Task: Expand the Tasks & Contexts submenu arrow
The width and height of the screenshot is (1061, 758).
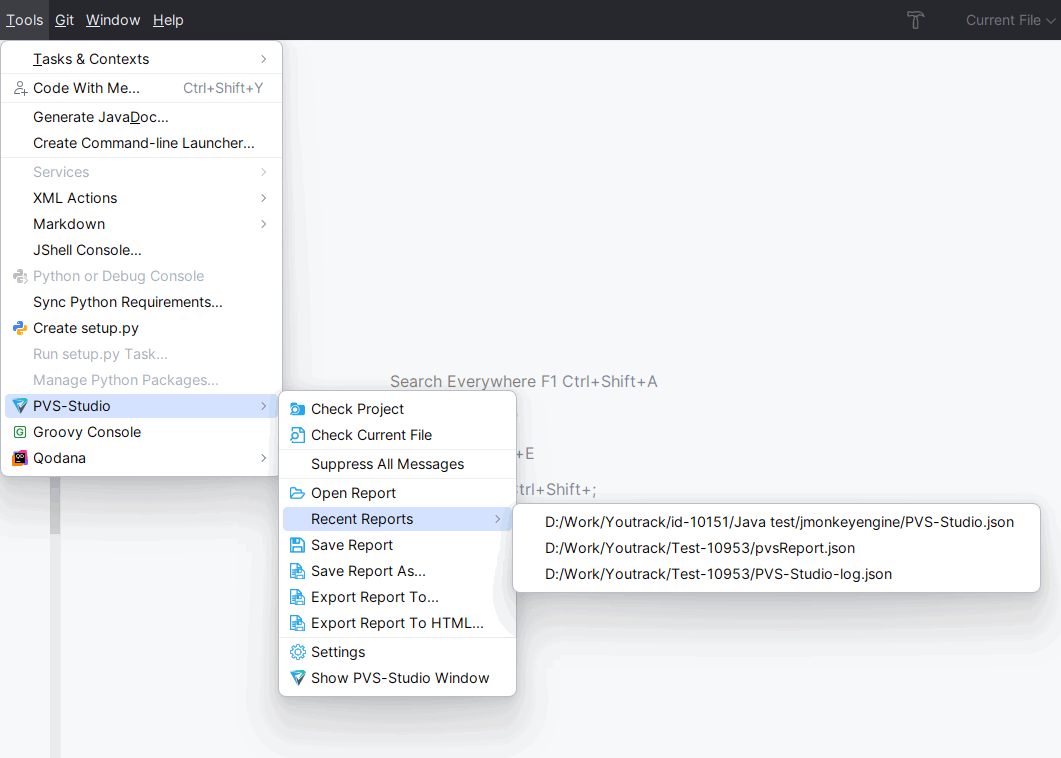Action: 263,59
